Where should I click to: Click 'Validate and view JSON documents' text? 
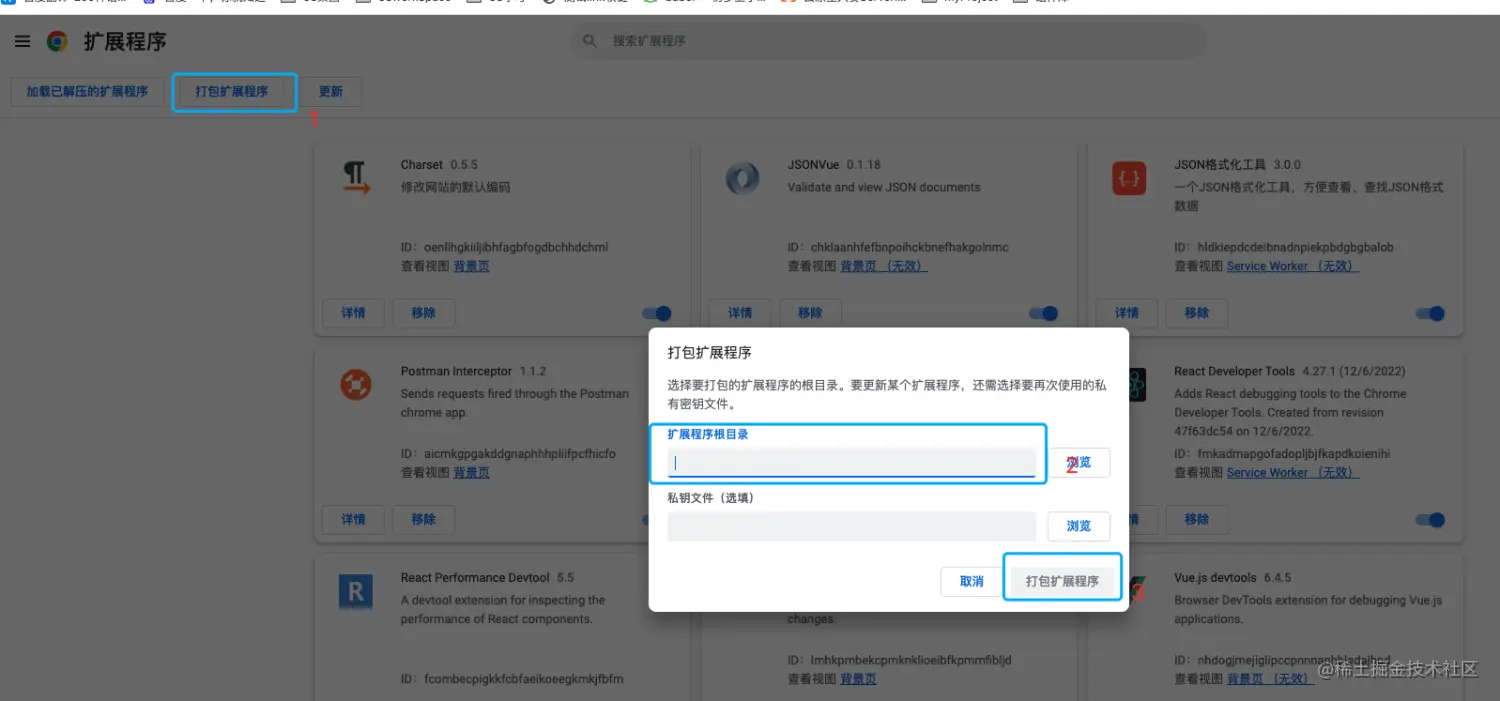coord(884,187)
